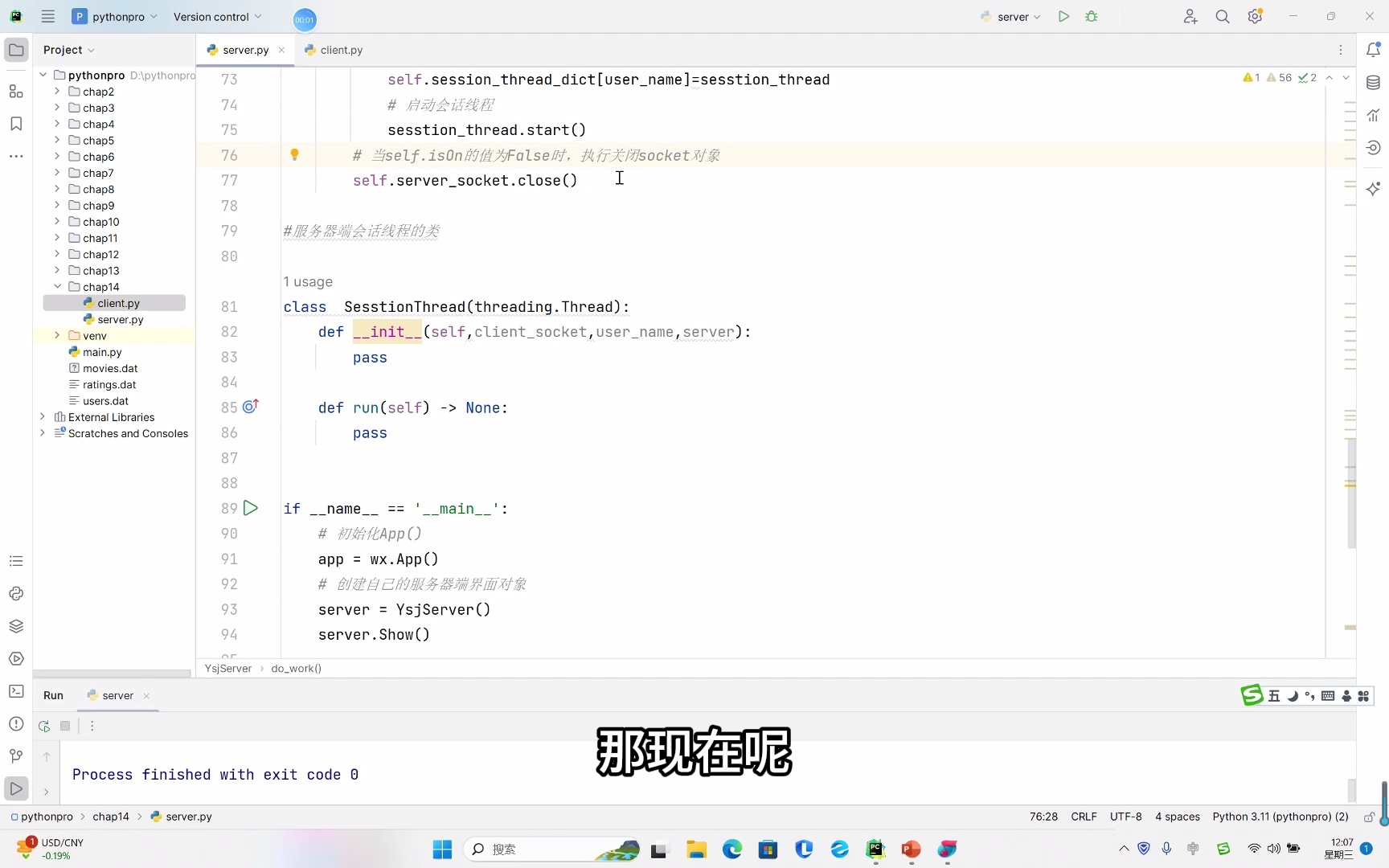Image resolution: width=1389 pixels, height=868 pixels.
Task: Open the Problems tool window
Action: click(x=16, y=724)
